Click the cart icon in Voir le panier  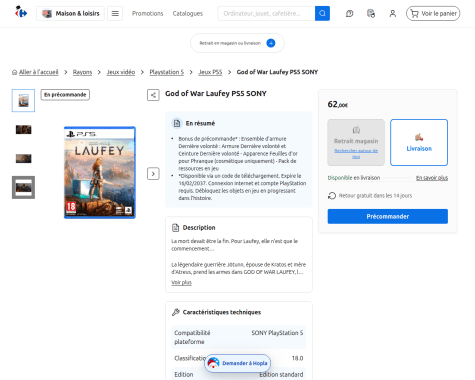point(415,14)
